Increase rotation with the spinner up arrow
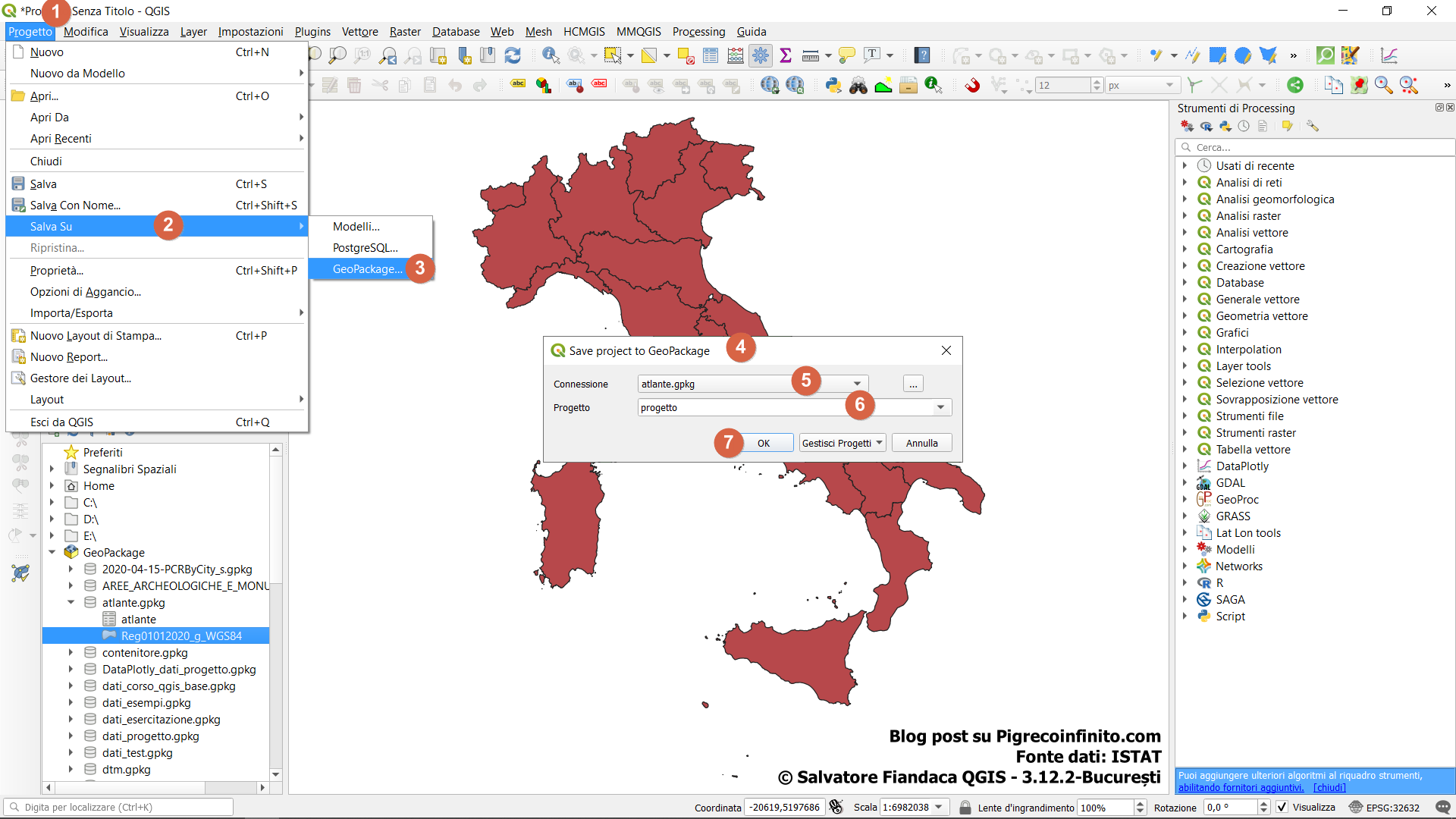The image size is (1456, 819). pyautogui.click(x=1263, y=803)
